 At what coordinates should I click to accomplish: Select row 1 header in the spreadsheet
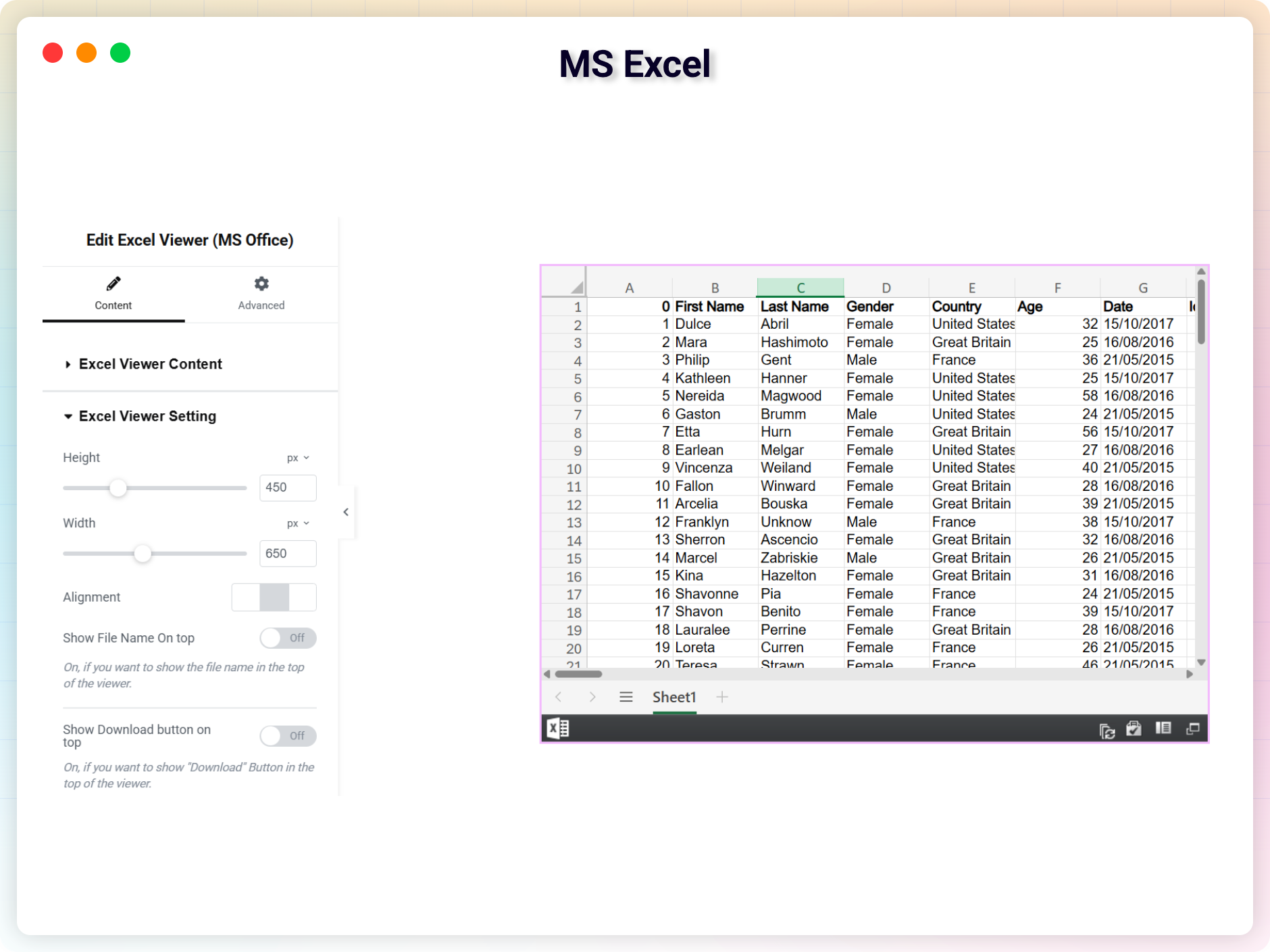coord(564,307)
